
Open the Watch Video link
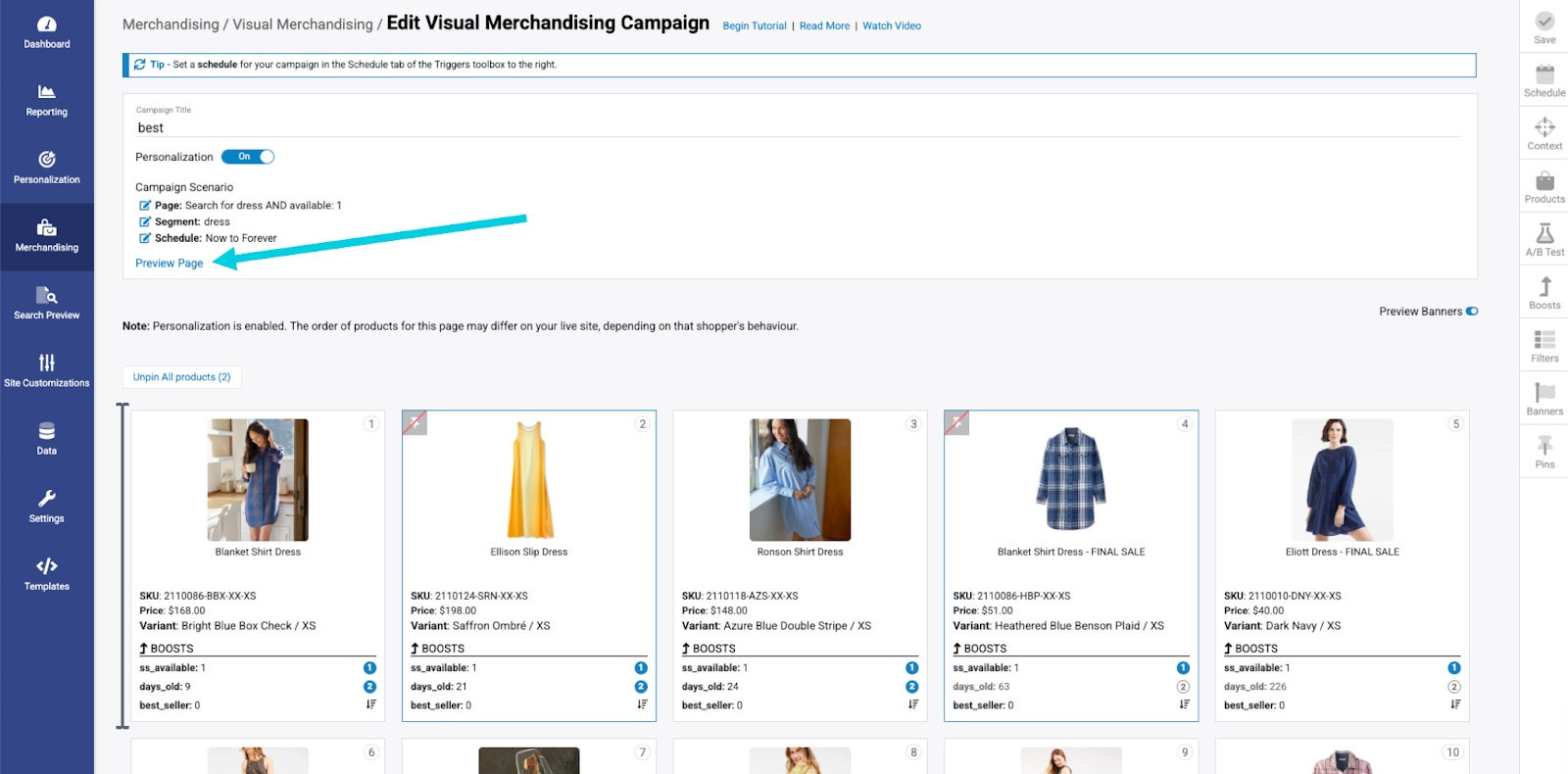892,26
